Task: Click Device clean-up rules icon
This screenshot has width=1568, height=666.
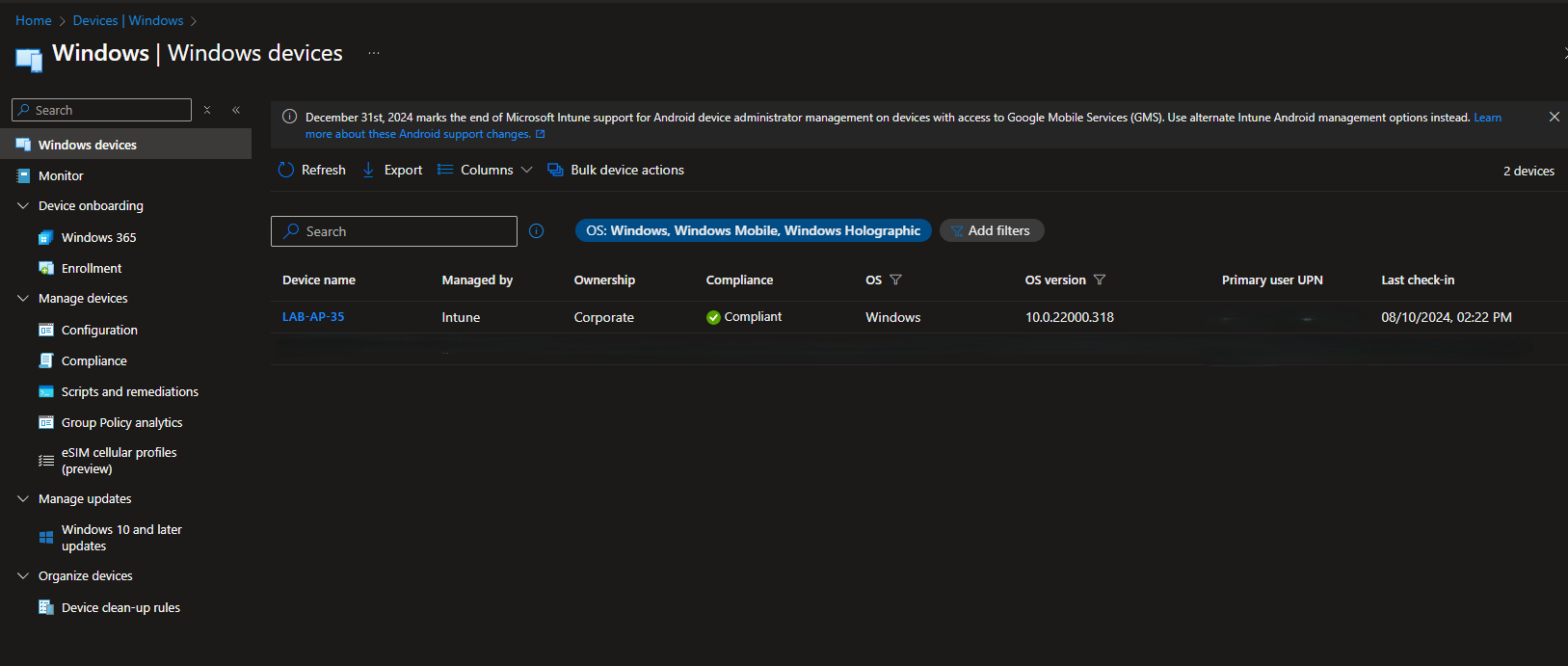Action: [45, 607]
